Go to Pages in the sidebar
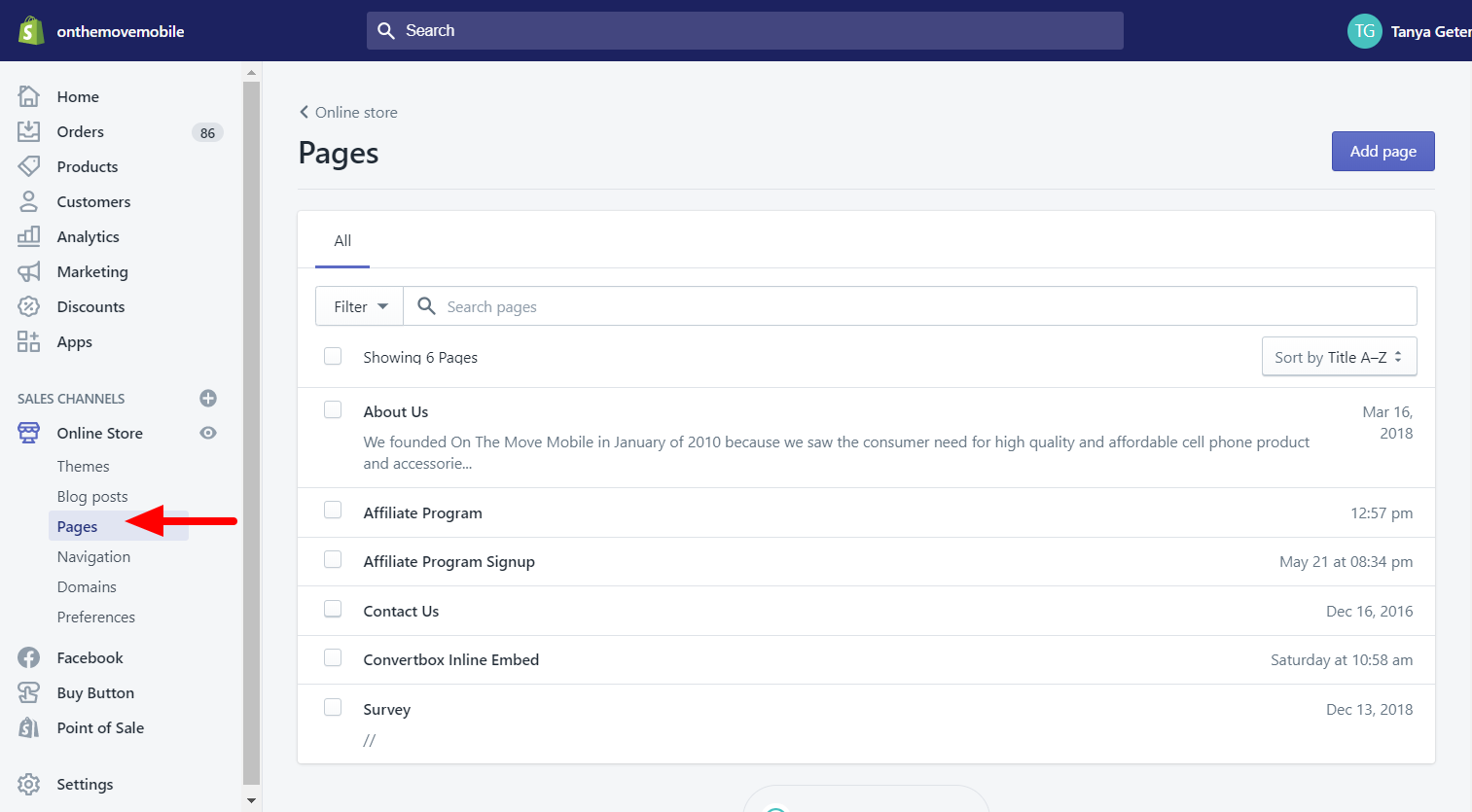Screen dimensions: 1472x812 pyautogui.click(x=77, y=526)
